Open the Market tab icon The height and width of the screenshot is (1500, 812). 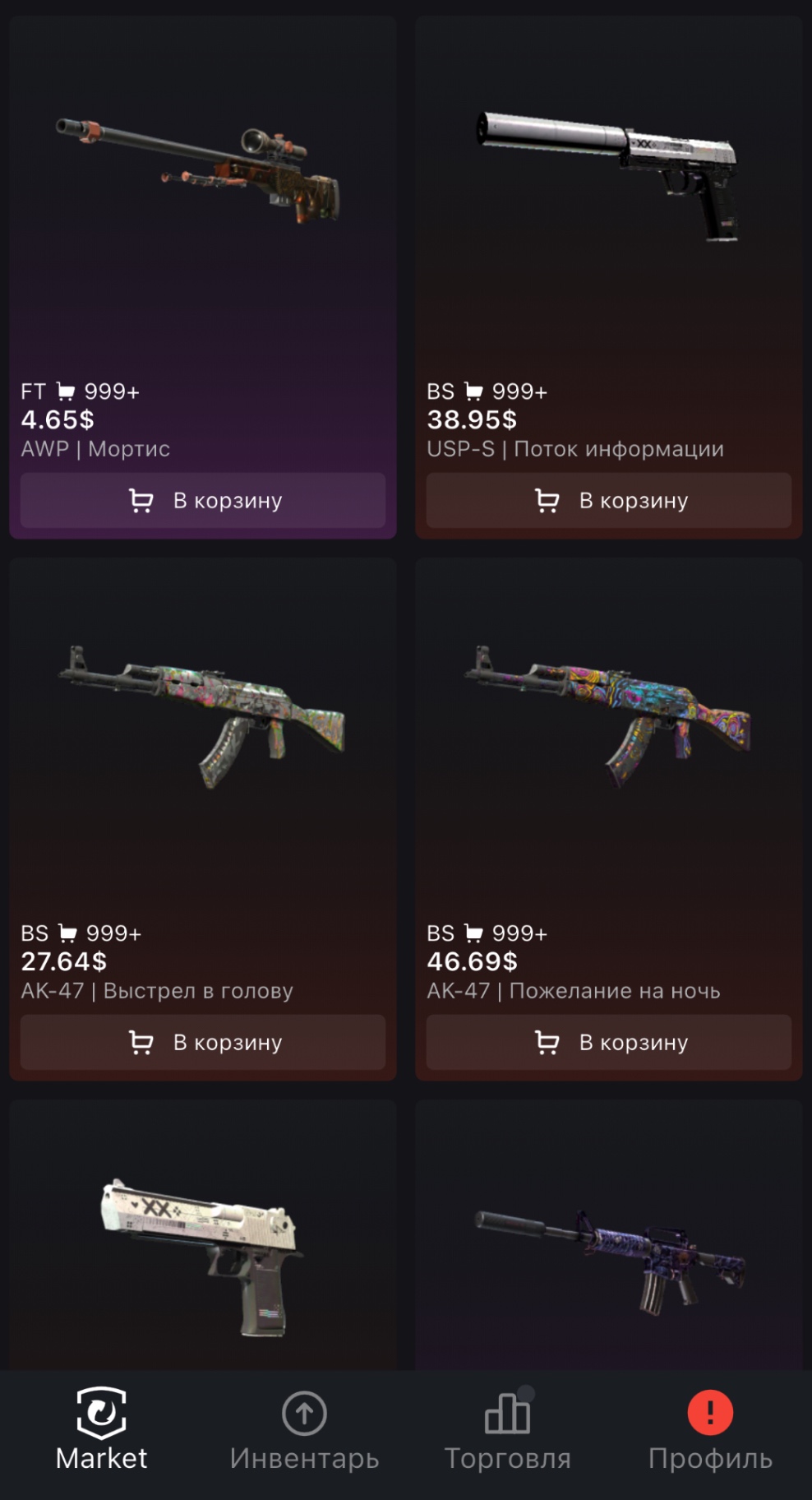point(101,1413)
